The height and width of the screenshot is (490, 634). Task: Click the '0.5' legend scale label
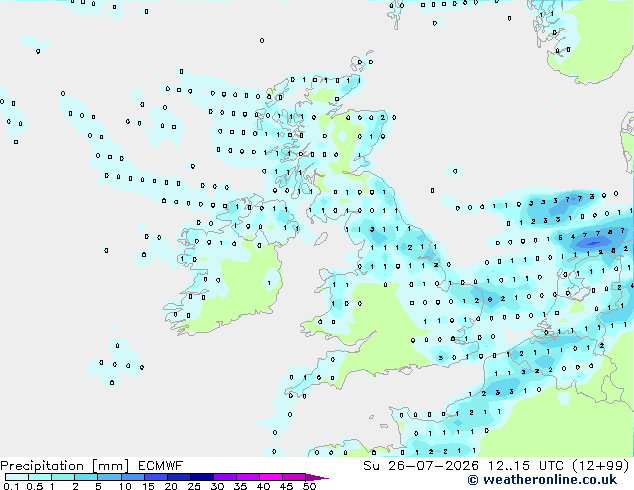pyautogui.click(x=34, y=486)
